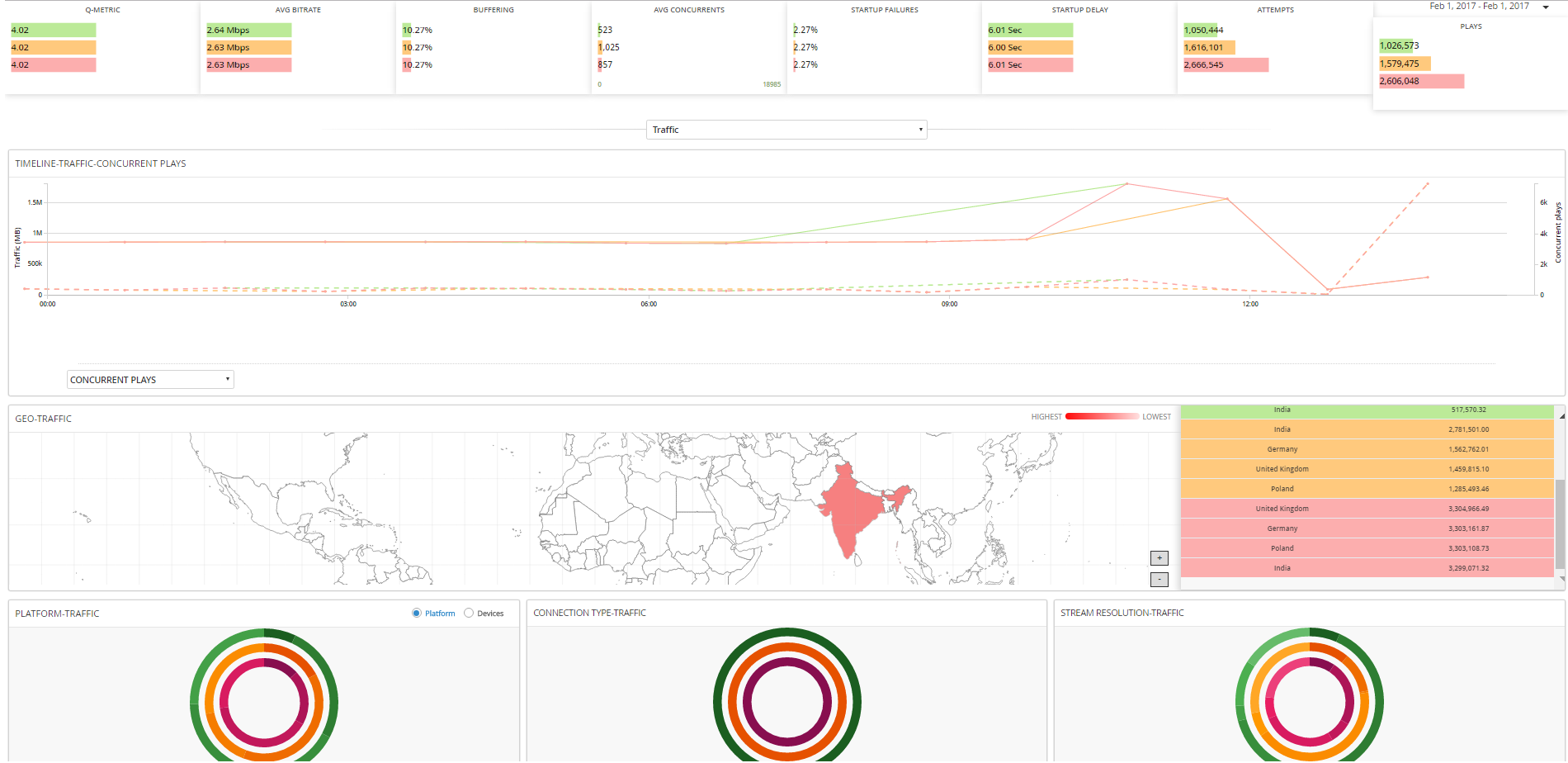The image size is (1568, 763).
Task: Click the date range caret arrow
Action: click(1546, 7)
